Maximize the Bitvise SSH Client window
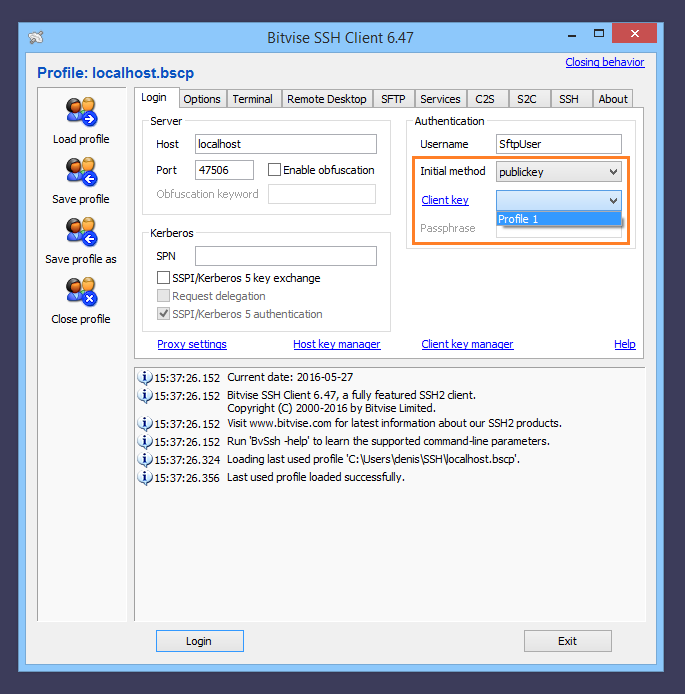Image resolution: width=685 pixels, height=694 pixels. pyautogui.click(x=599, y=34)
